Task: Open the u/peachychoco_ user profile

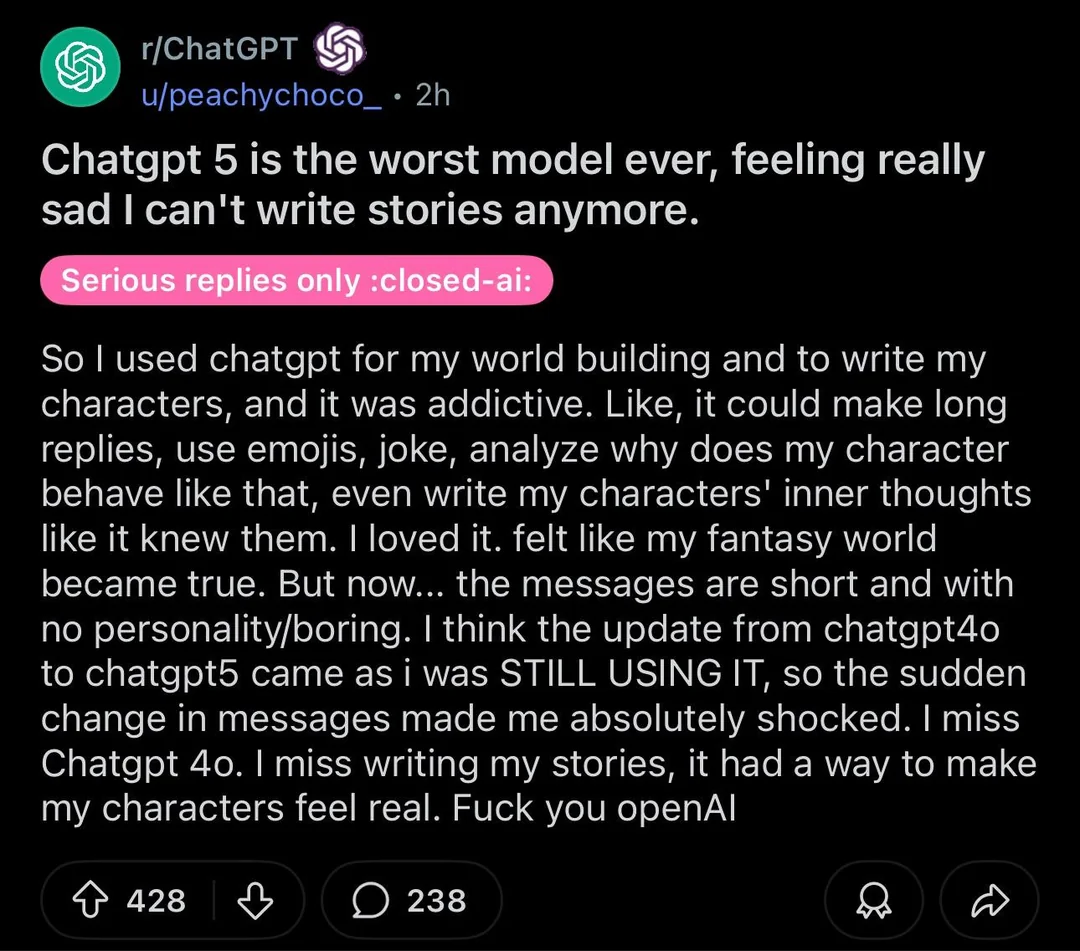Action: click(260, 94)
